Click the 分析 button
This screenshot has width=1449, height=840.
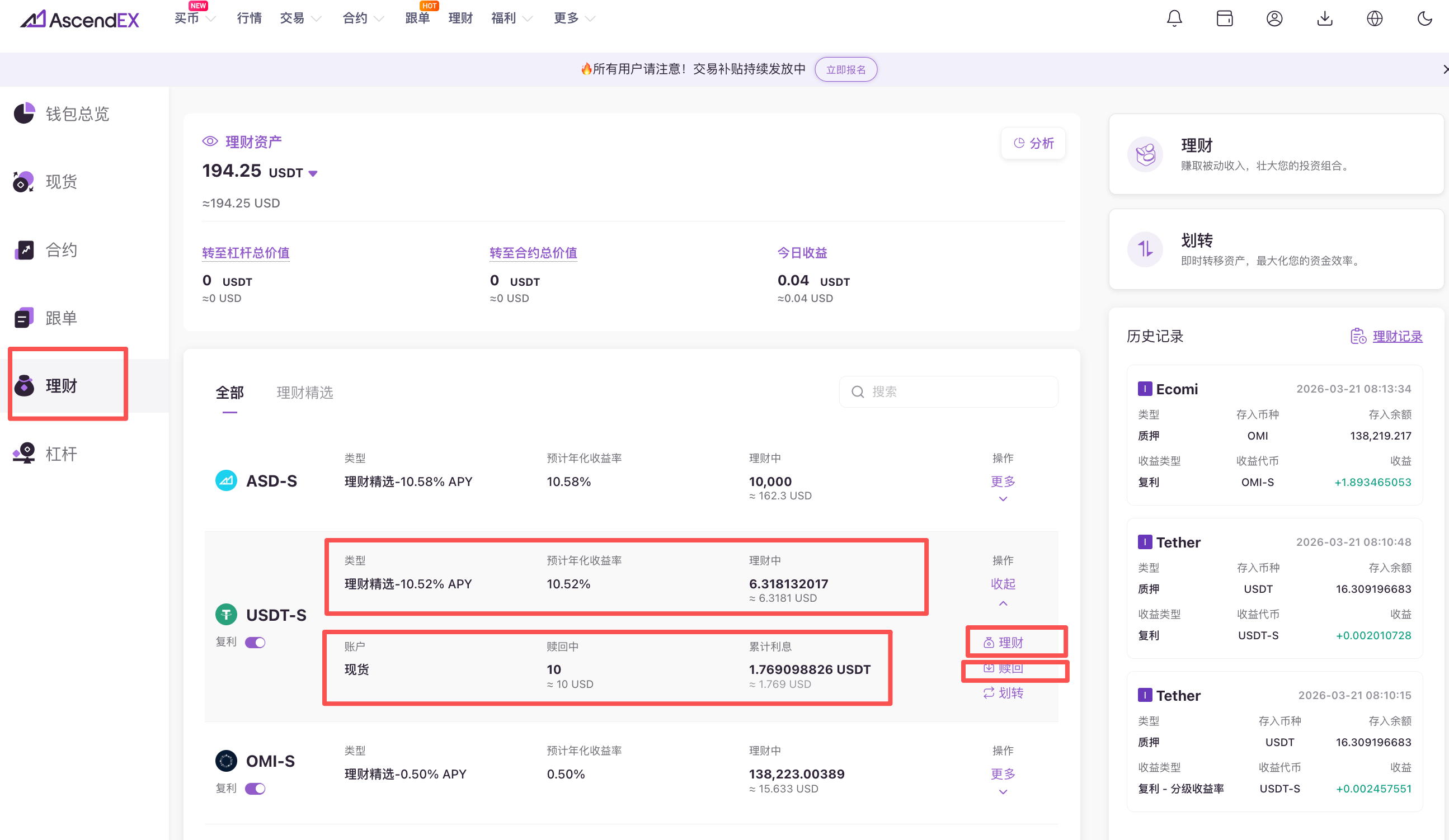(x=1033, y=143)
